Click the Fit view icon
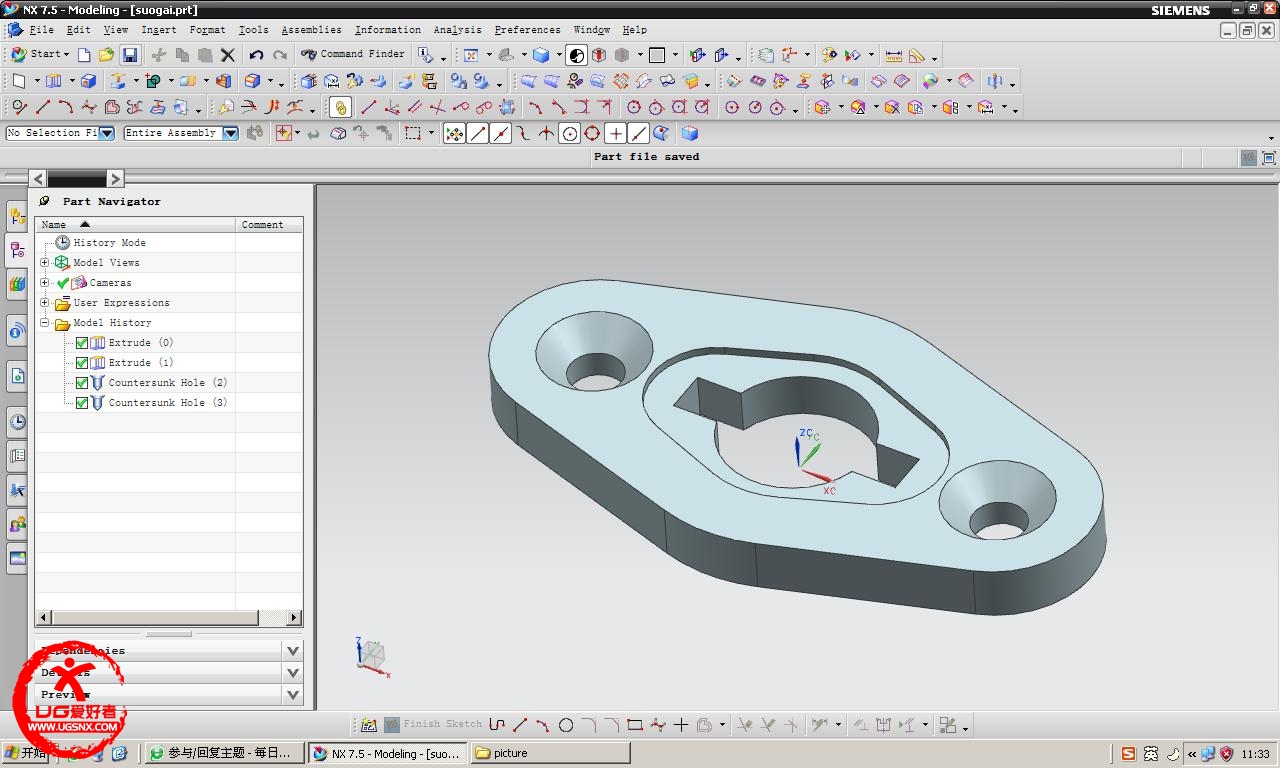 471,55
